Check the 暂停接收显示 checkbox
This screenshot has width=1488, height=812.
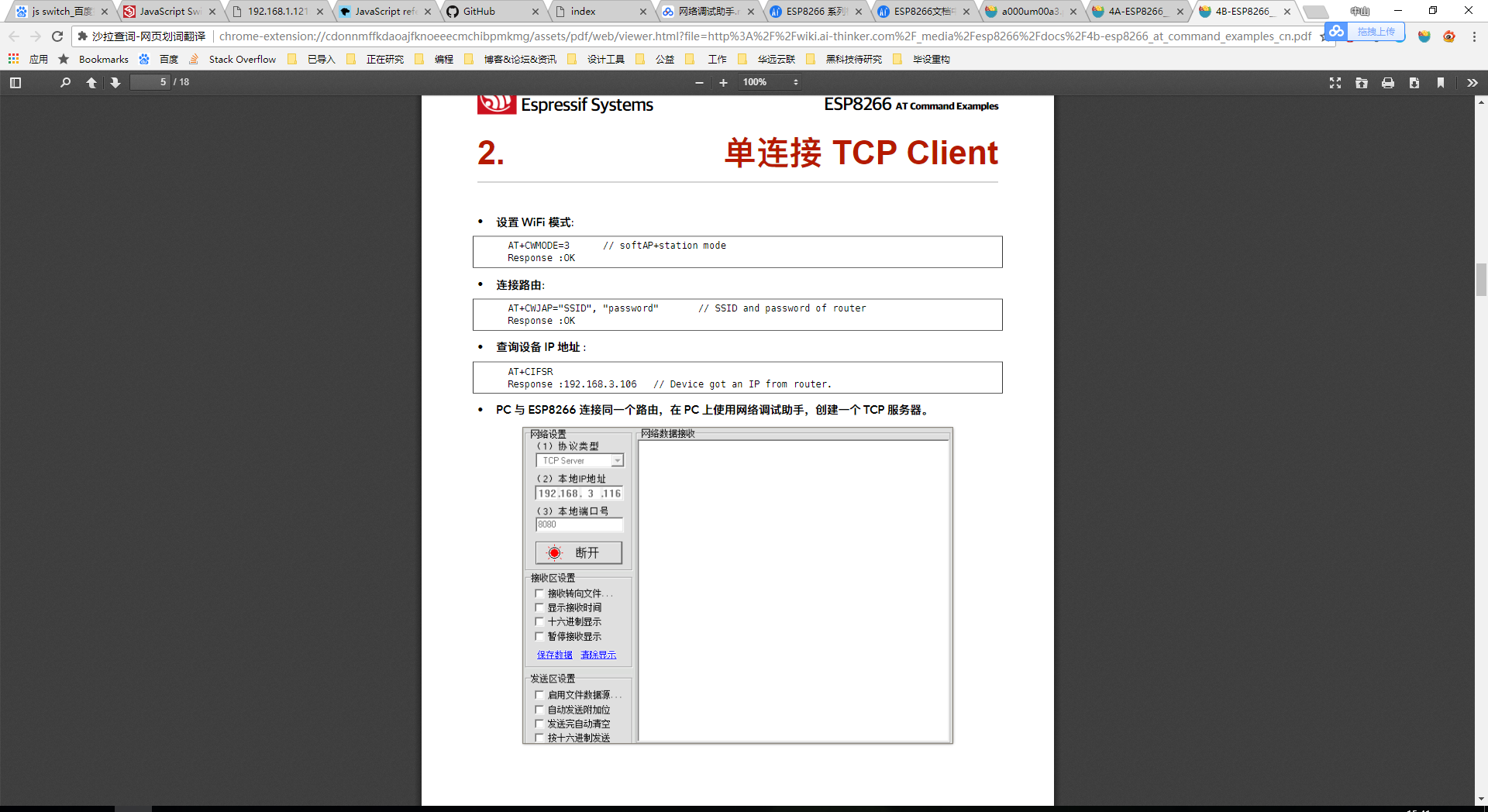(539, 637)
